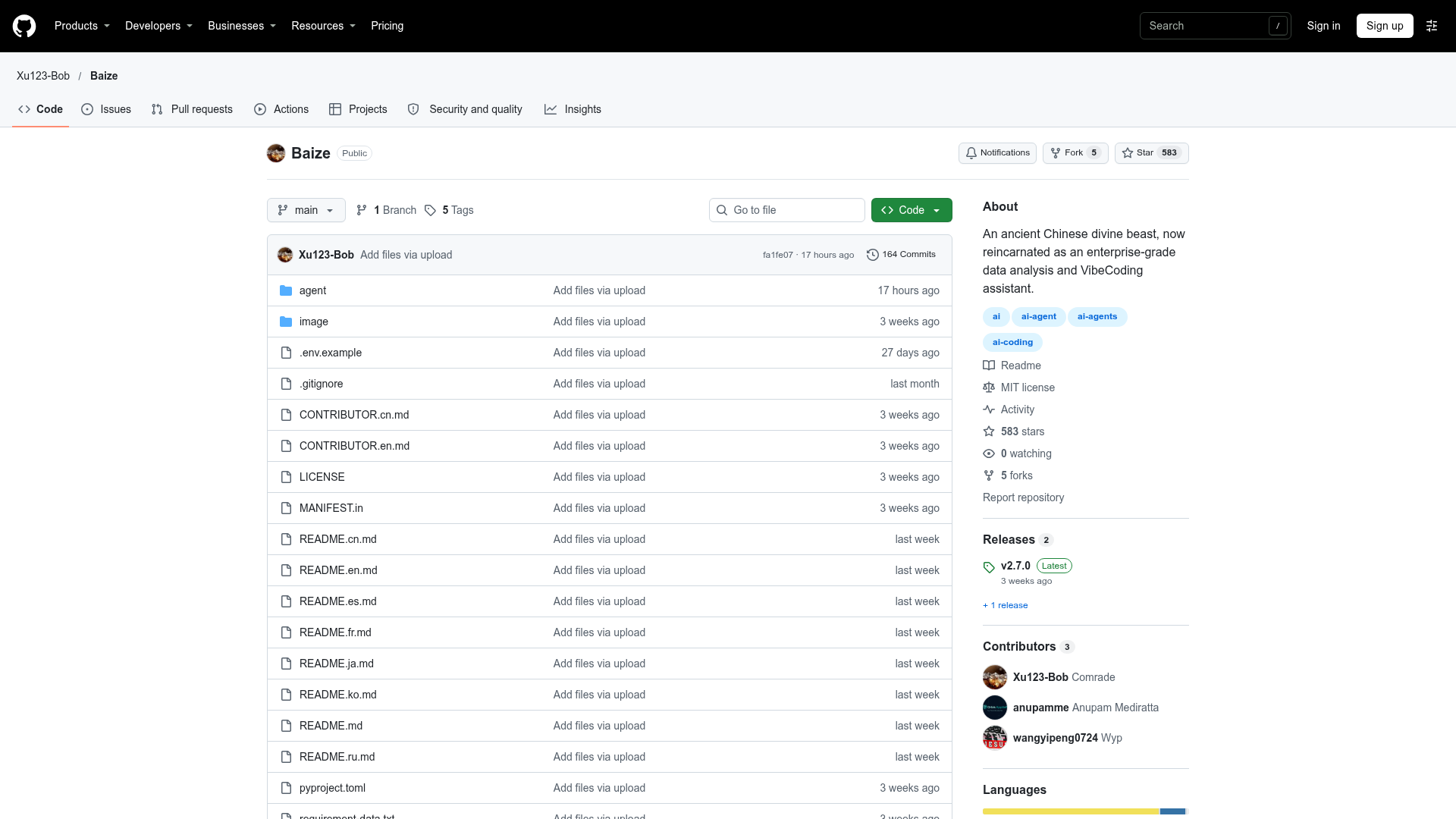Open wangyipeng0724 contributor avatar
The height and width of the screenshot is (819, 1456).
(x=995, y=738)
